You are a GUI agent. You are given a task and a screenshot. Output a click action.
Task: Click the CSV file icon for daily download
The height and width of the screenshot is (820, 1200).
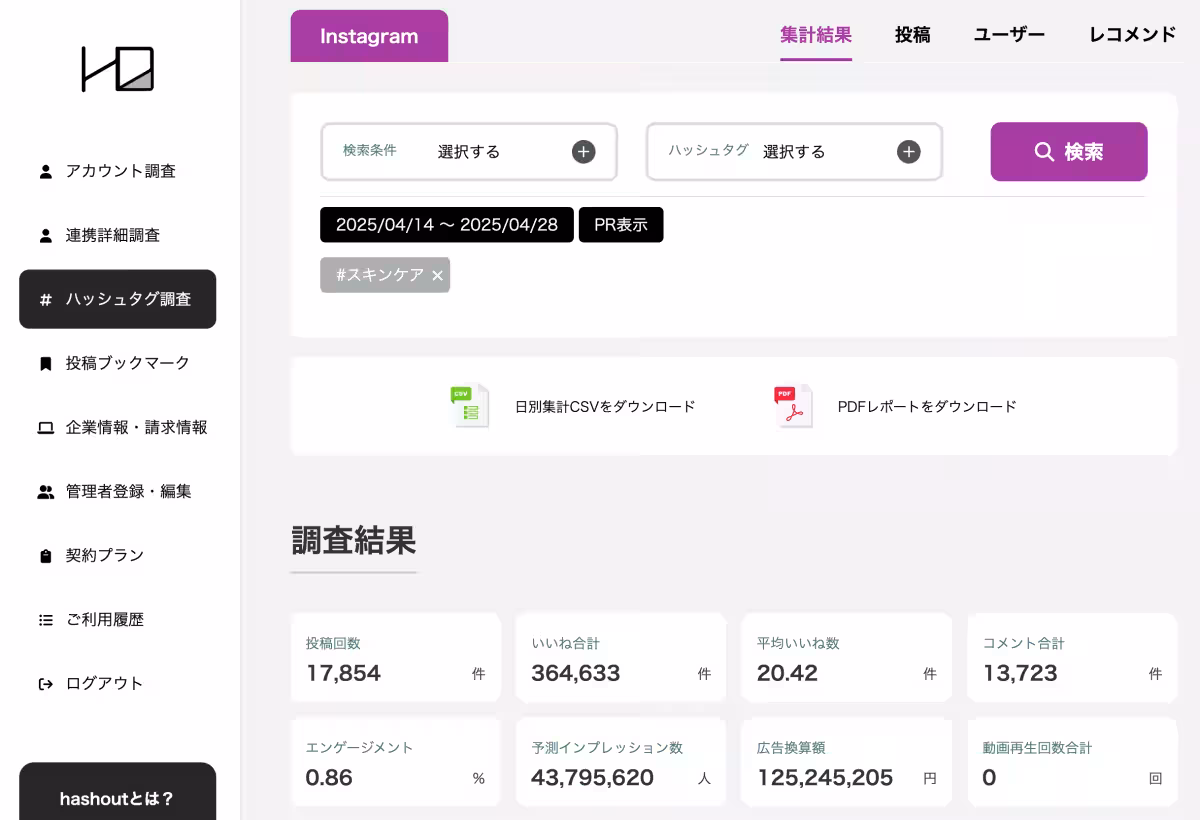pos(469,406)
